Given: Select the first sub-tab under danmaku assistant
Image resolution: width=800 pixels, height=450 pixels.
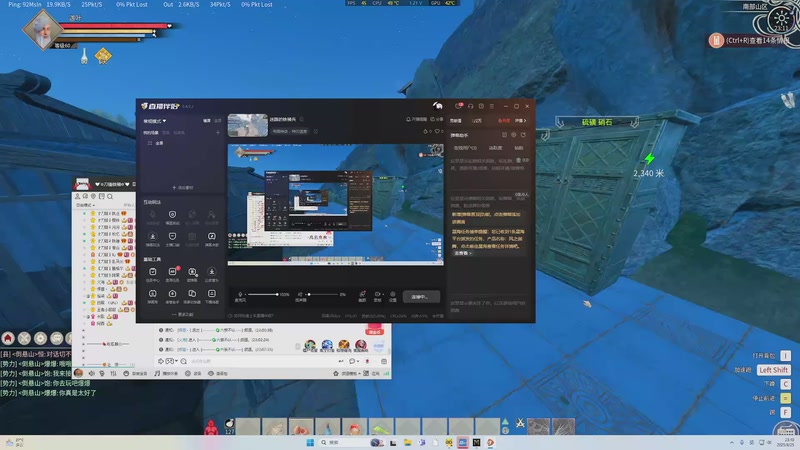Looking at the screenshot, I should 465,148.
